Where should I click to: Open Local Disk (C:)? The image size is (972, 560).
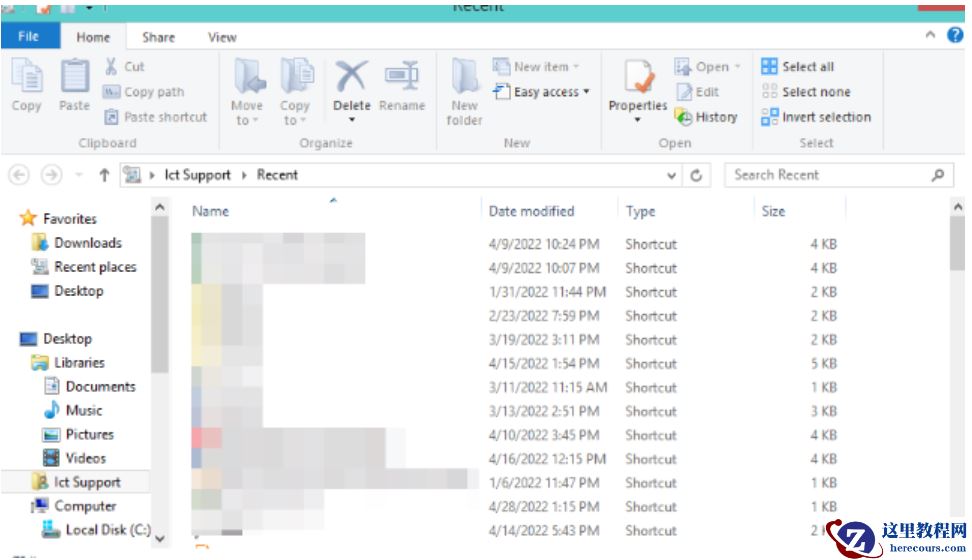click(97, 530)
